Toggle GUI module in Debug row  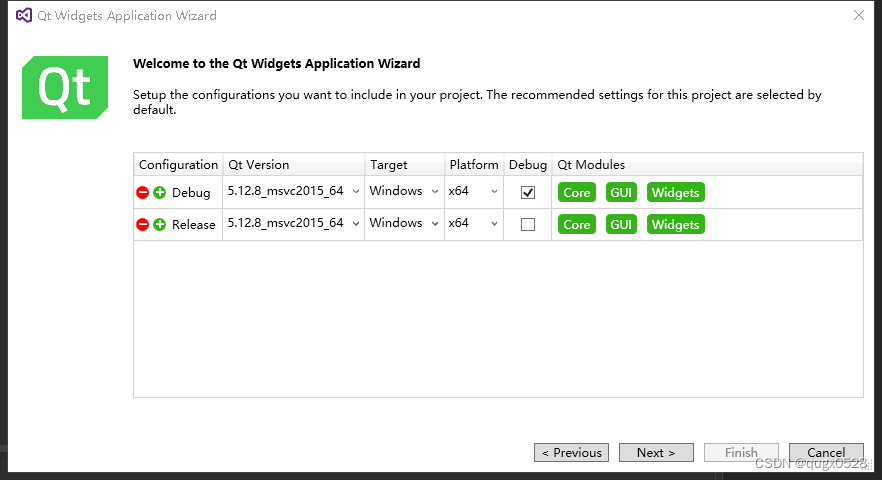pos(621,192)
